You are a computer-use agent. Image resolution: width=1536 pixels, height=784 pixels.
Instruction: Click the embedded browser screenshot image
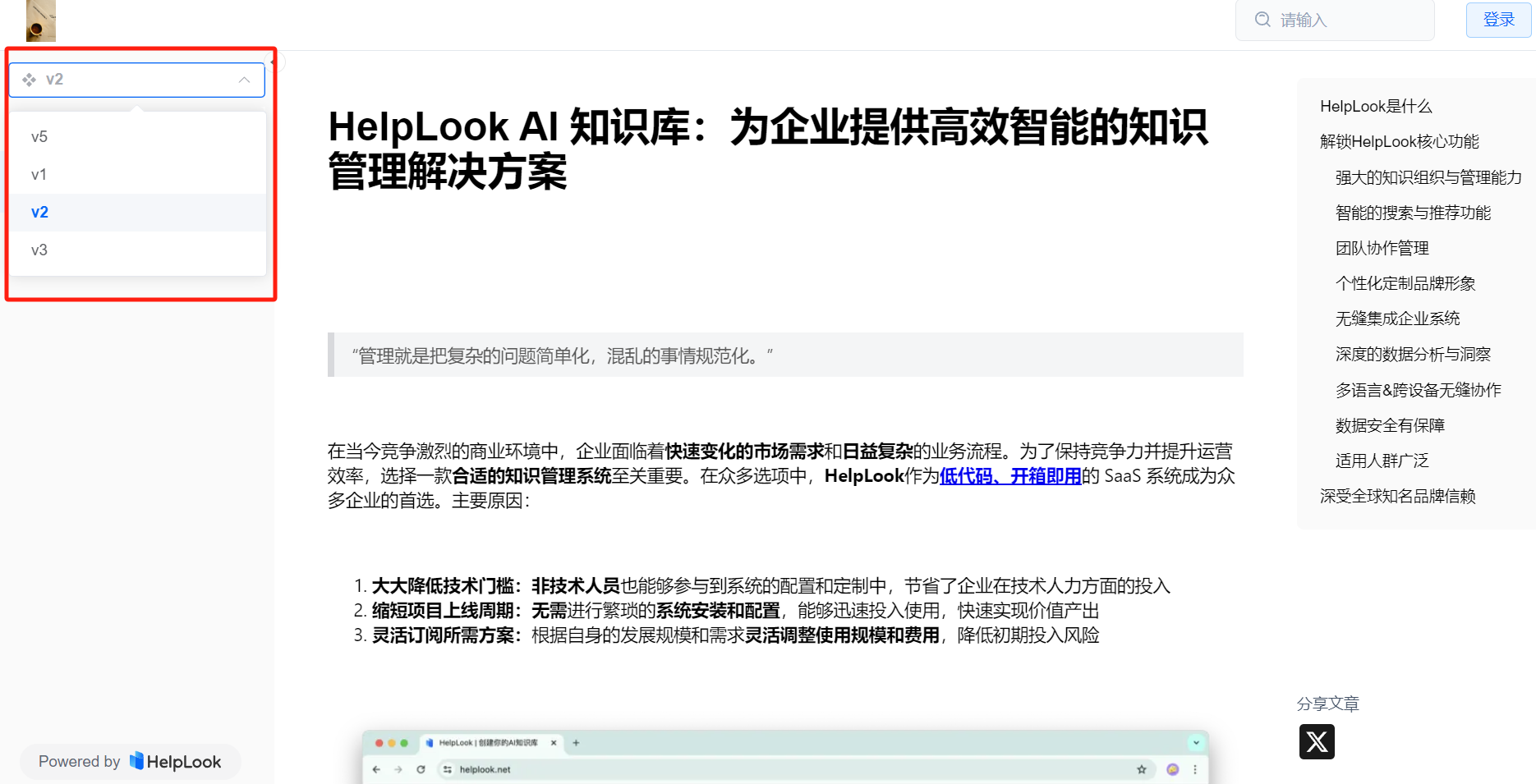tap(785, 757)
